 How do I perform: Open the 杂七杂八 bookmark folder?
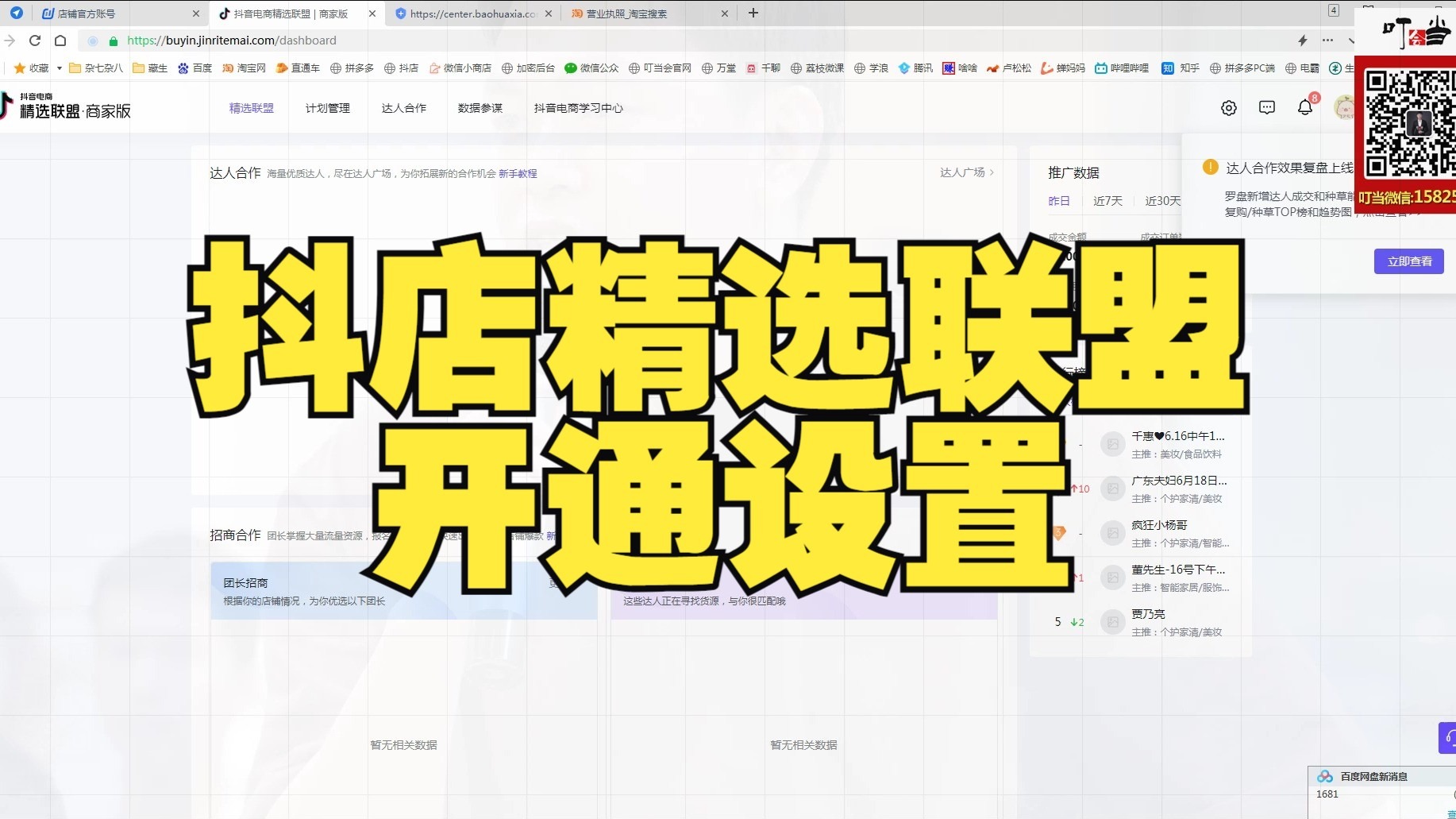click(x=96, y=68)
